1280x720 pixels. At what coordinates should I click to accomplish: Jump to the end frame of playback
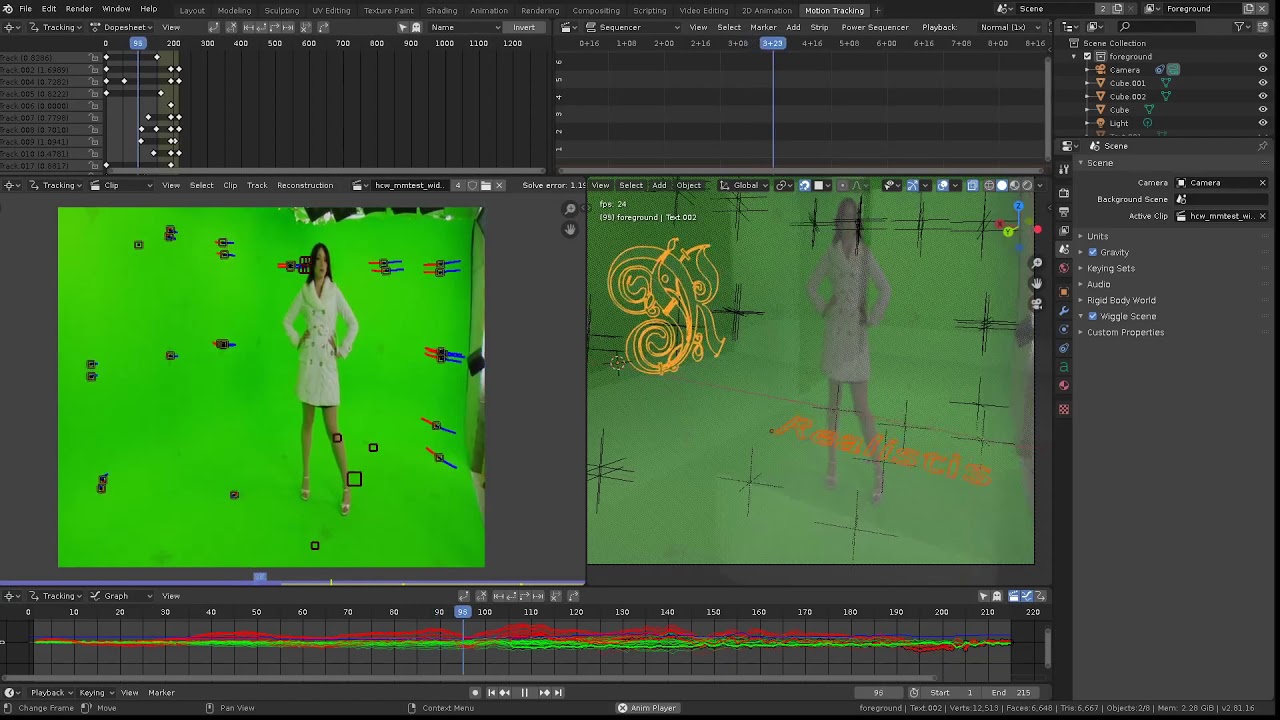point(558,692)
